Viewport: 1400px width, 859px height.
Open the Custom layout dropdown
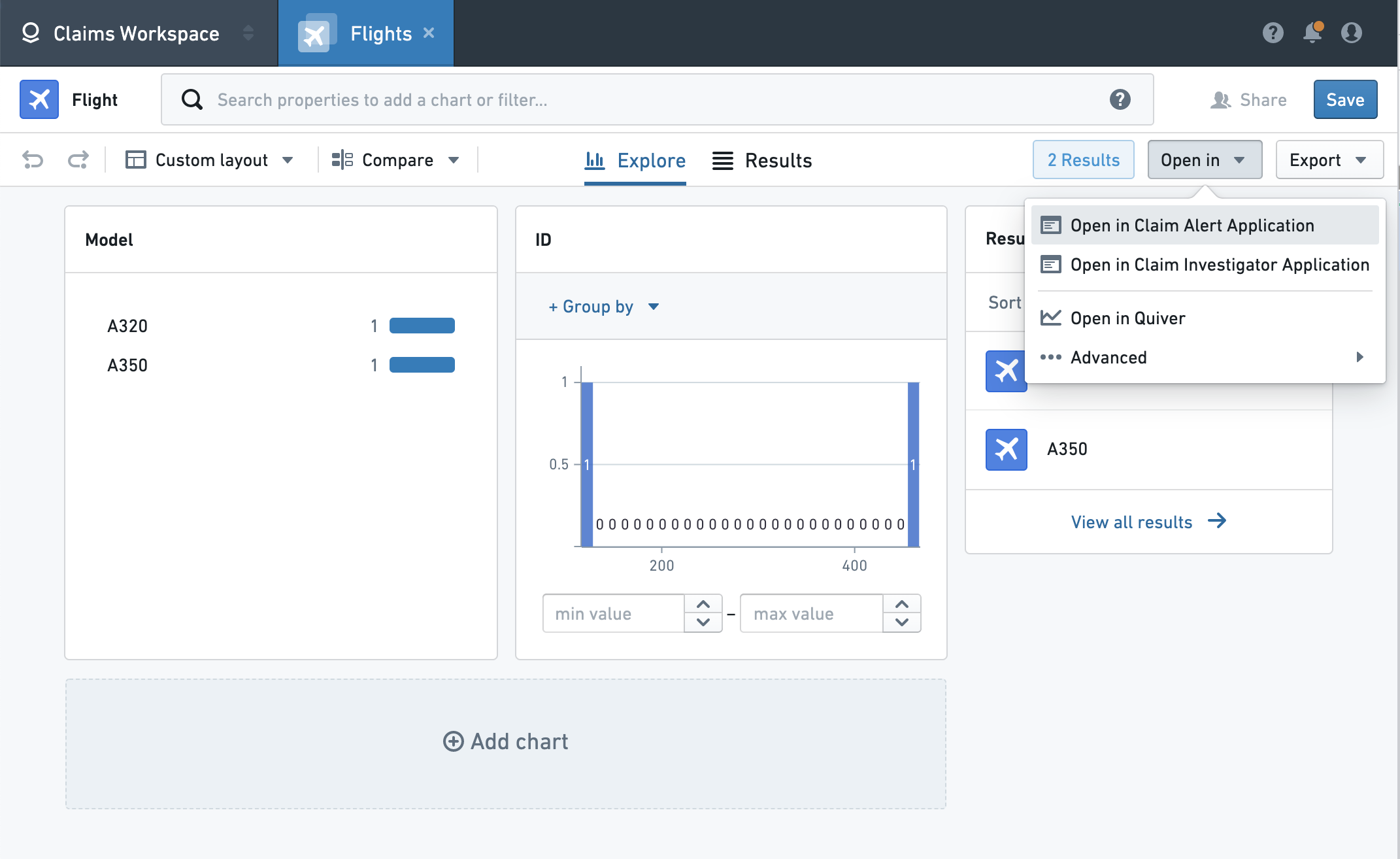click(x=209, y=160)
